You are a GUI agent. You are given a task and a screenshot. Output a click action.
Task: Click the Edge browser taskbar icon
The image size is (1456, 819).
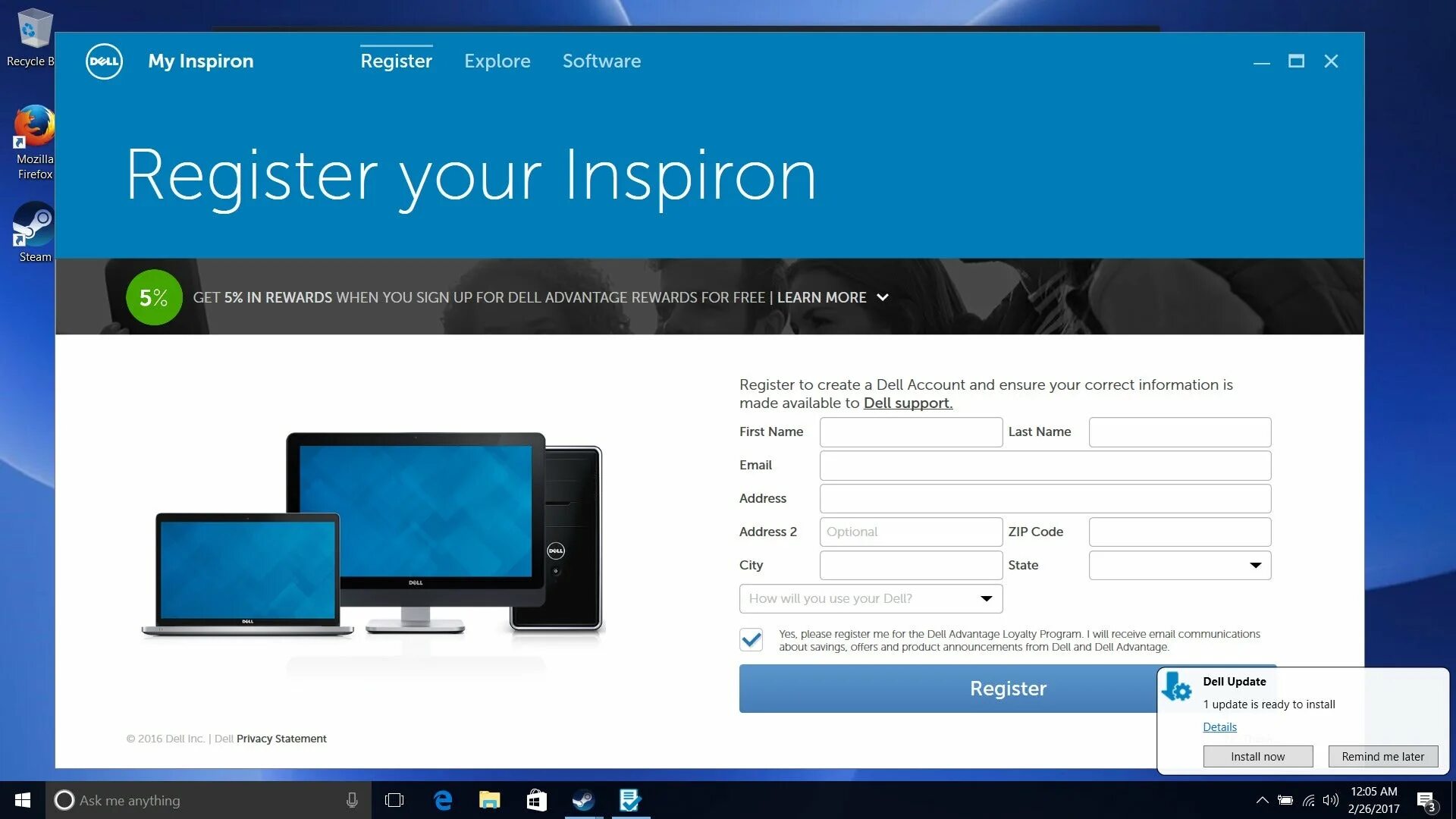(x=443, y=799)
